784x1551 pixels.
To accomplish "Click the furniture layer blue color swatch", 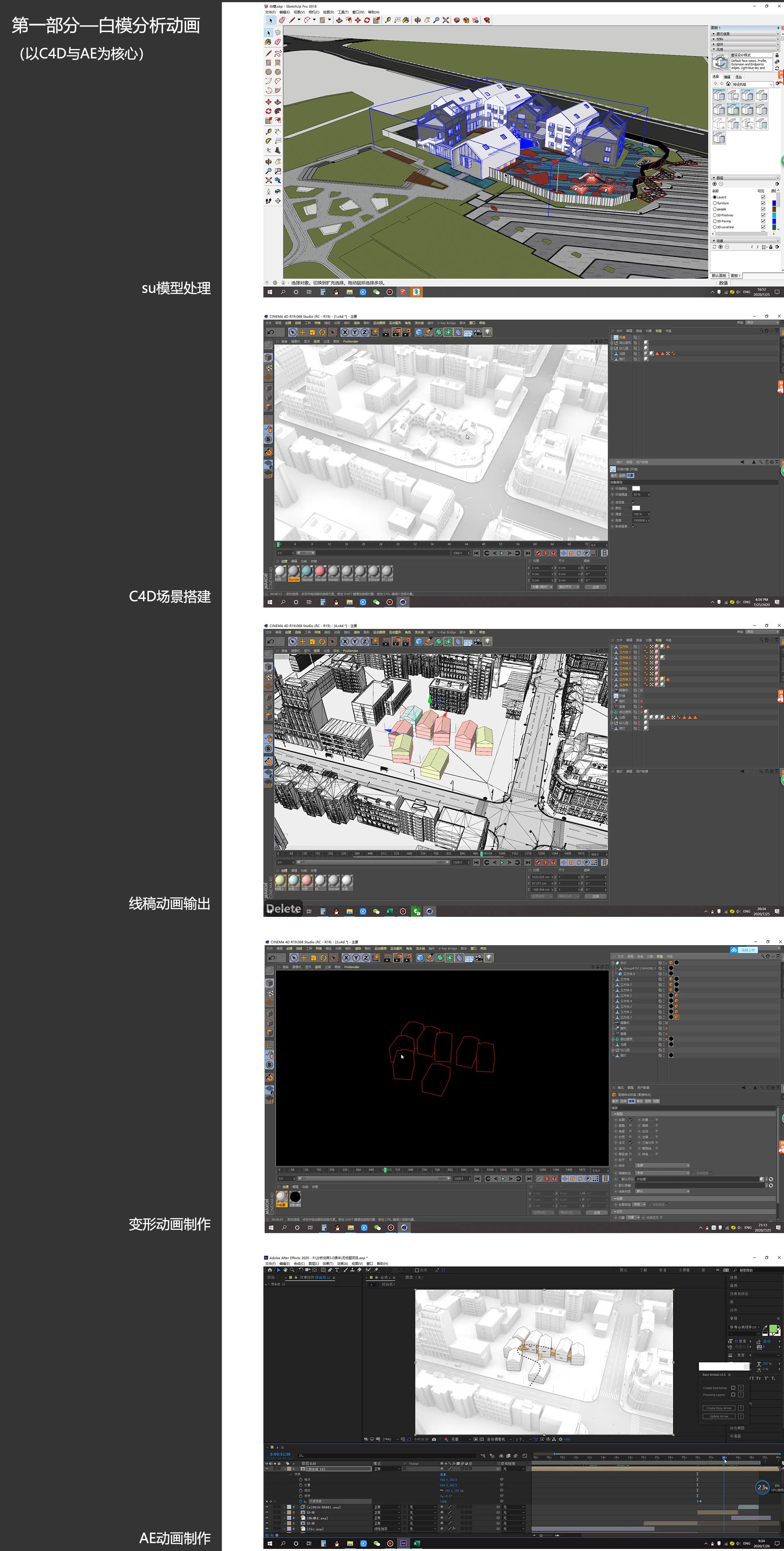I will [x=774, y=203].
